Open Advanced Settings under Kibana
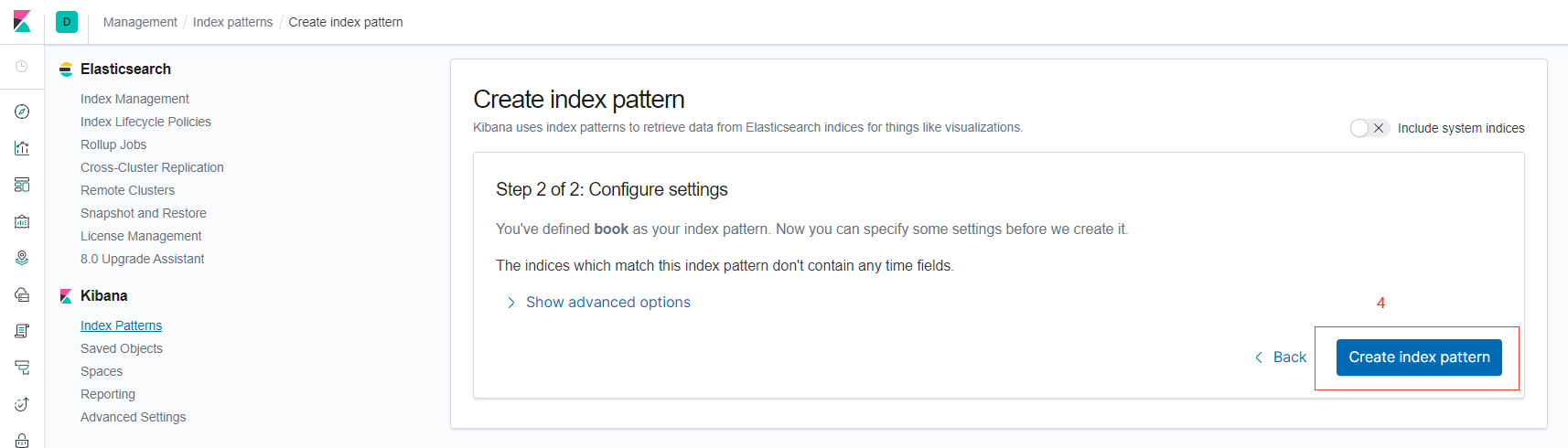The height and width of the screenshot is (448, 1568). pyautogui.click(x=133, y=417)
